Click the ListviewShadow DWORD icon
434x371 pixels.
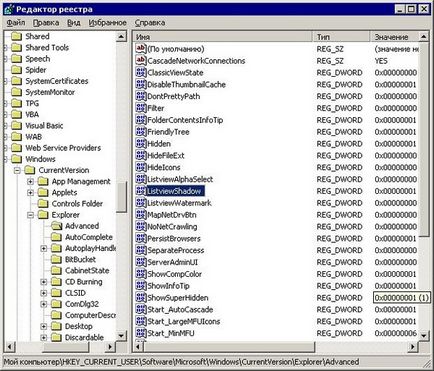coord(141,191)
